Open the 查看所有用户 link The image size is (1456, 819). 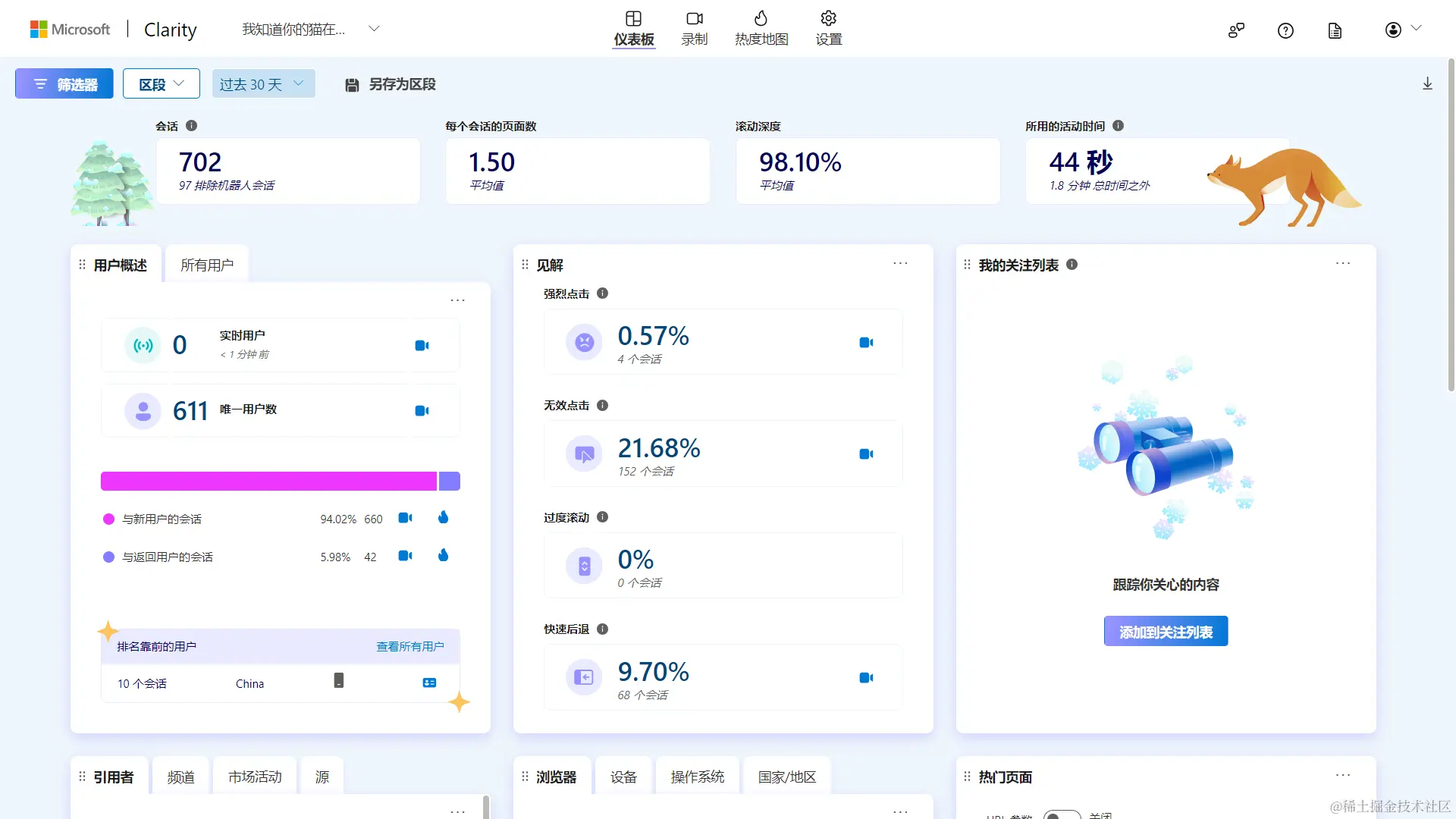[x=410, y=647]
